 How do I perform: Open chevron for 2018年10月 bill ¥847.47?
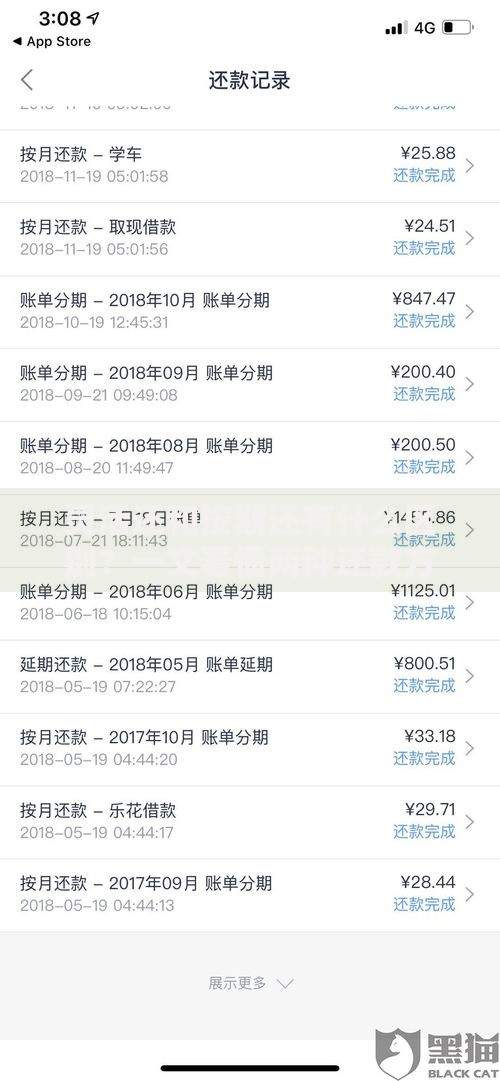click(x=470, y=311)
